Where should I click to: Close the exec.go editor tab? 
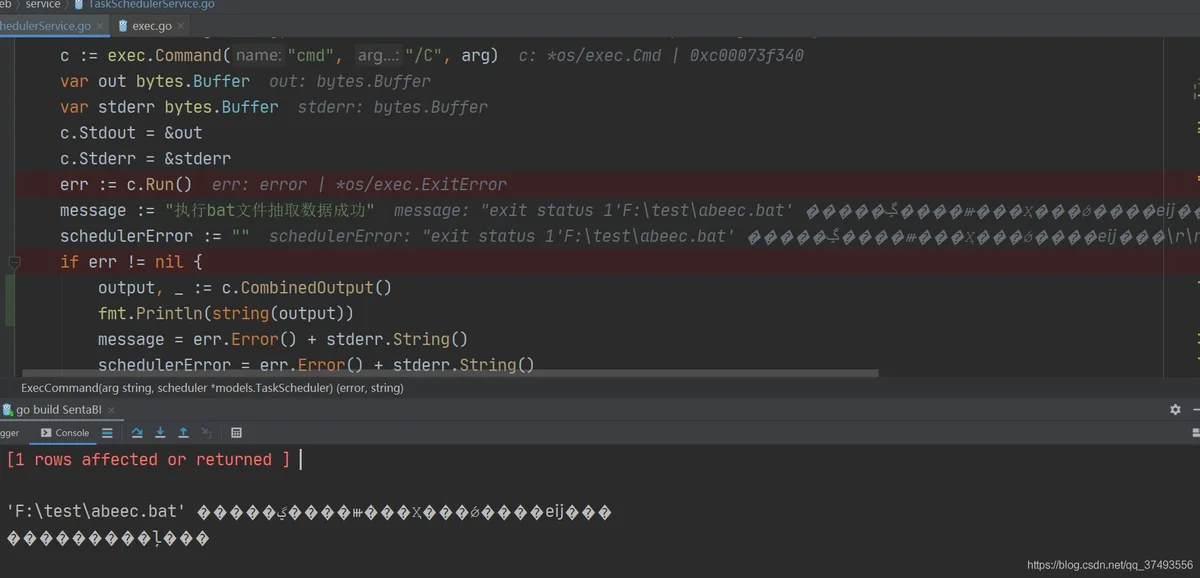click(x=182, y=26)
